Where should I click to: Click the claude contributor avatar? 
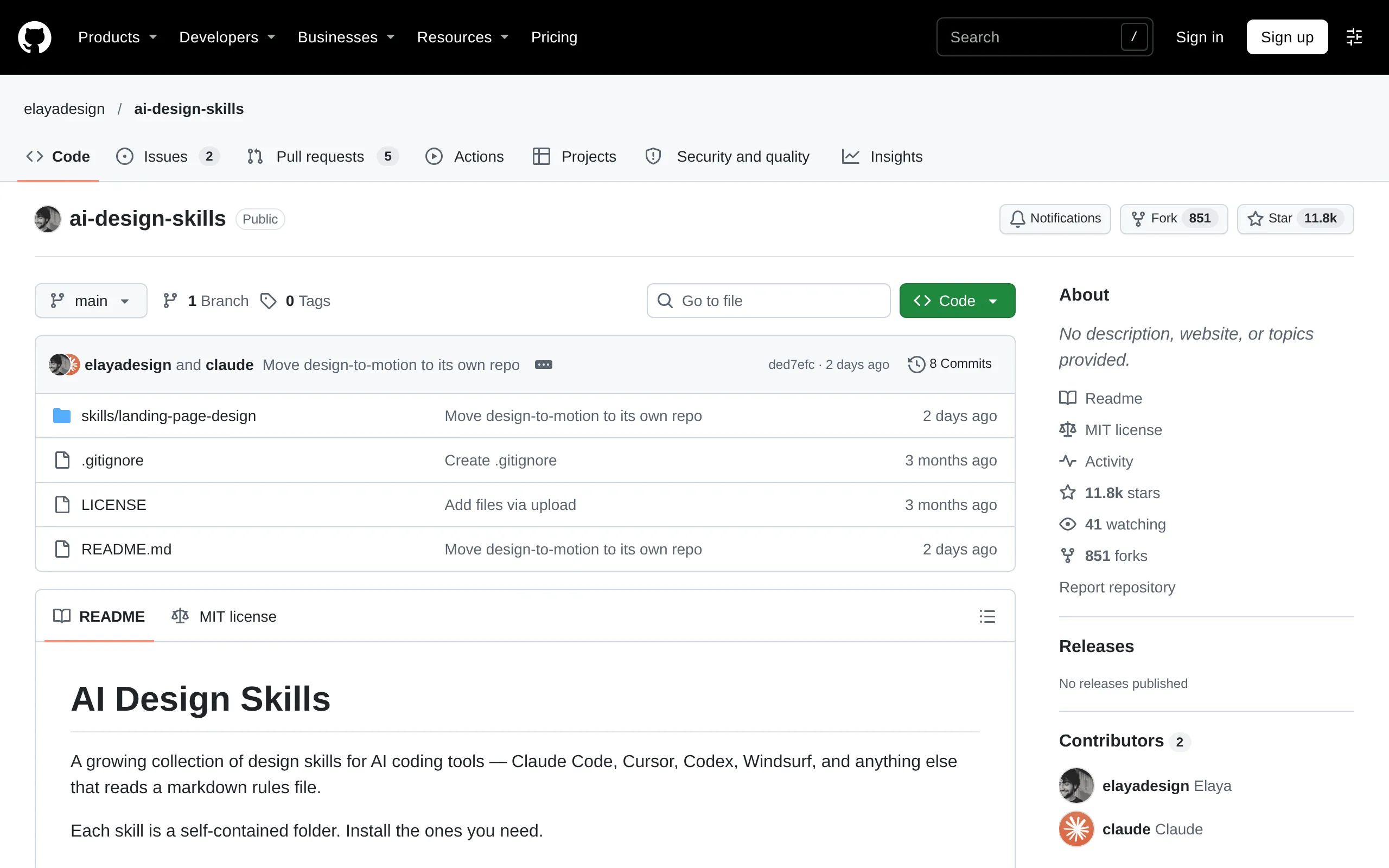coord(1076,829)
